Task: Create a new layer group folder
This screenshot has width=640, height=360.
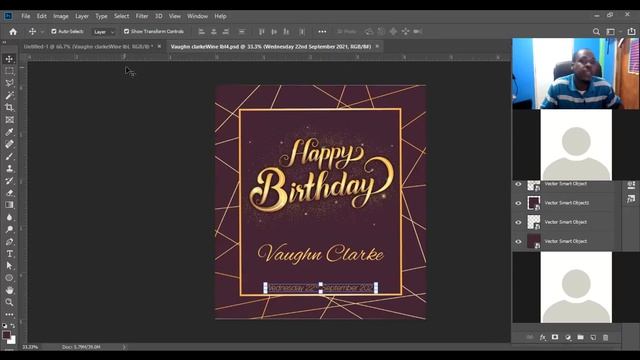Action: pyautogui.click(x=580, y=338)
